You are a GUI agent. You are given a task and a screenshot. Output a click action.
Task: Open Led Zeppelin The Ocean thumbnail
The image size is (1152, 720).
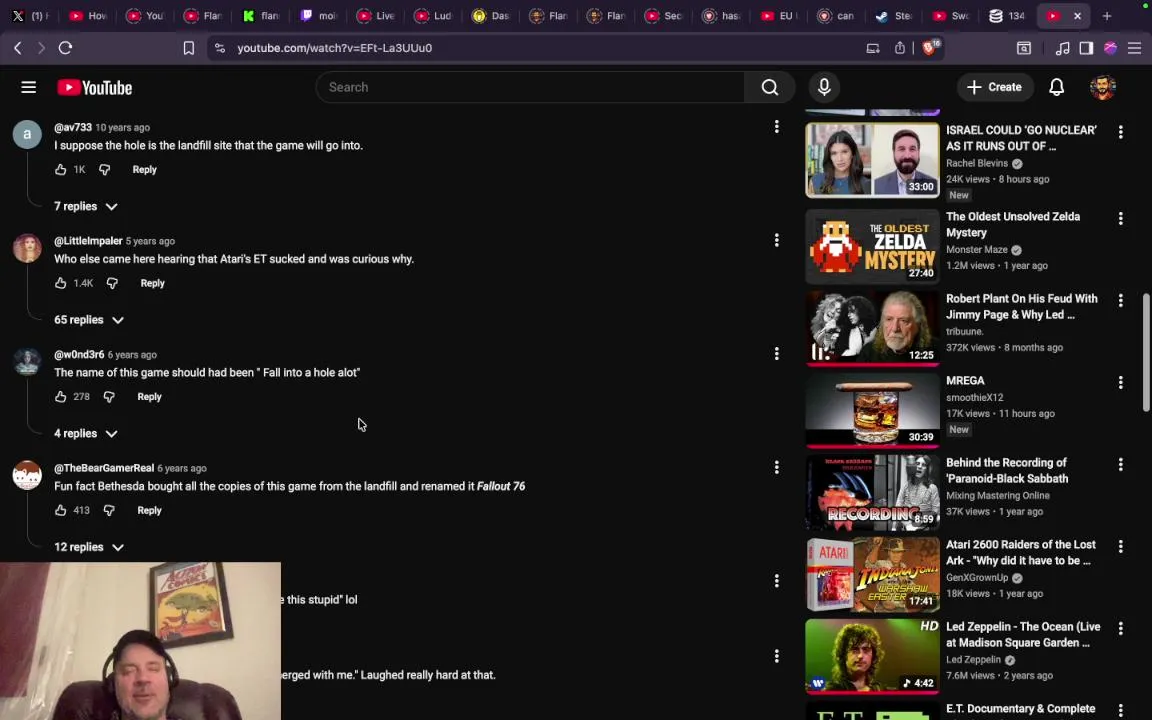click(x=872, y=656)
